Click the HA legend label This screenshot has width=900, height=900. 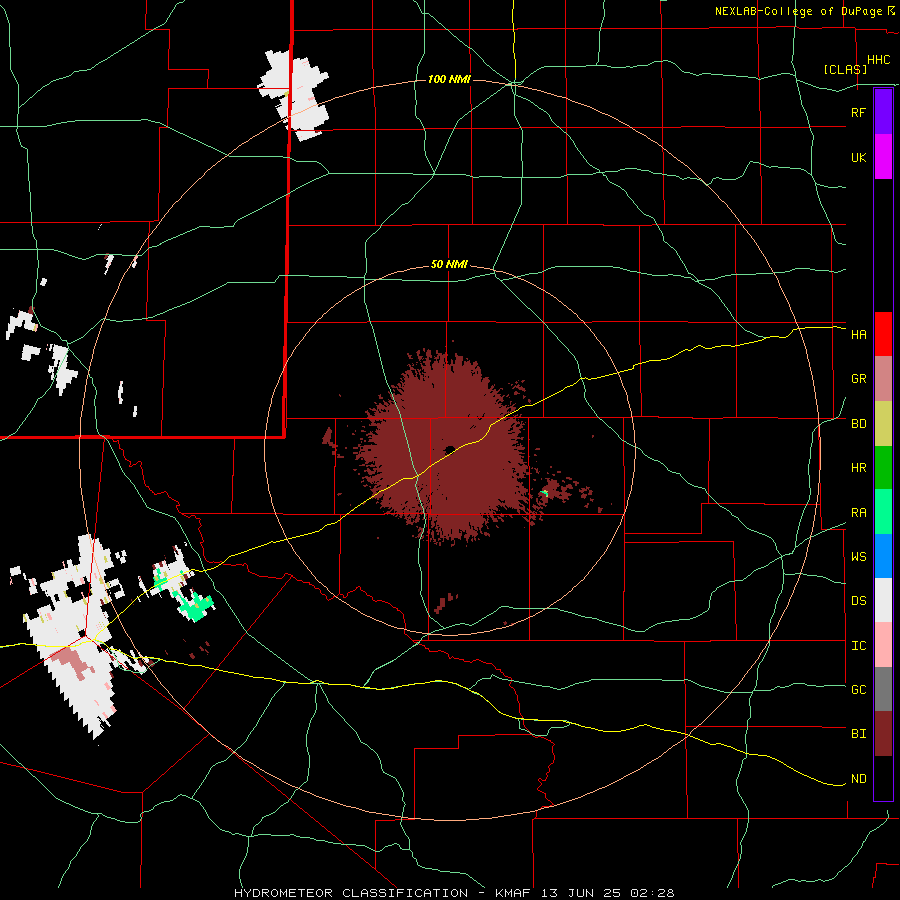pos(858,335)
